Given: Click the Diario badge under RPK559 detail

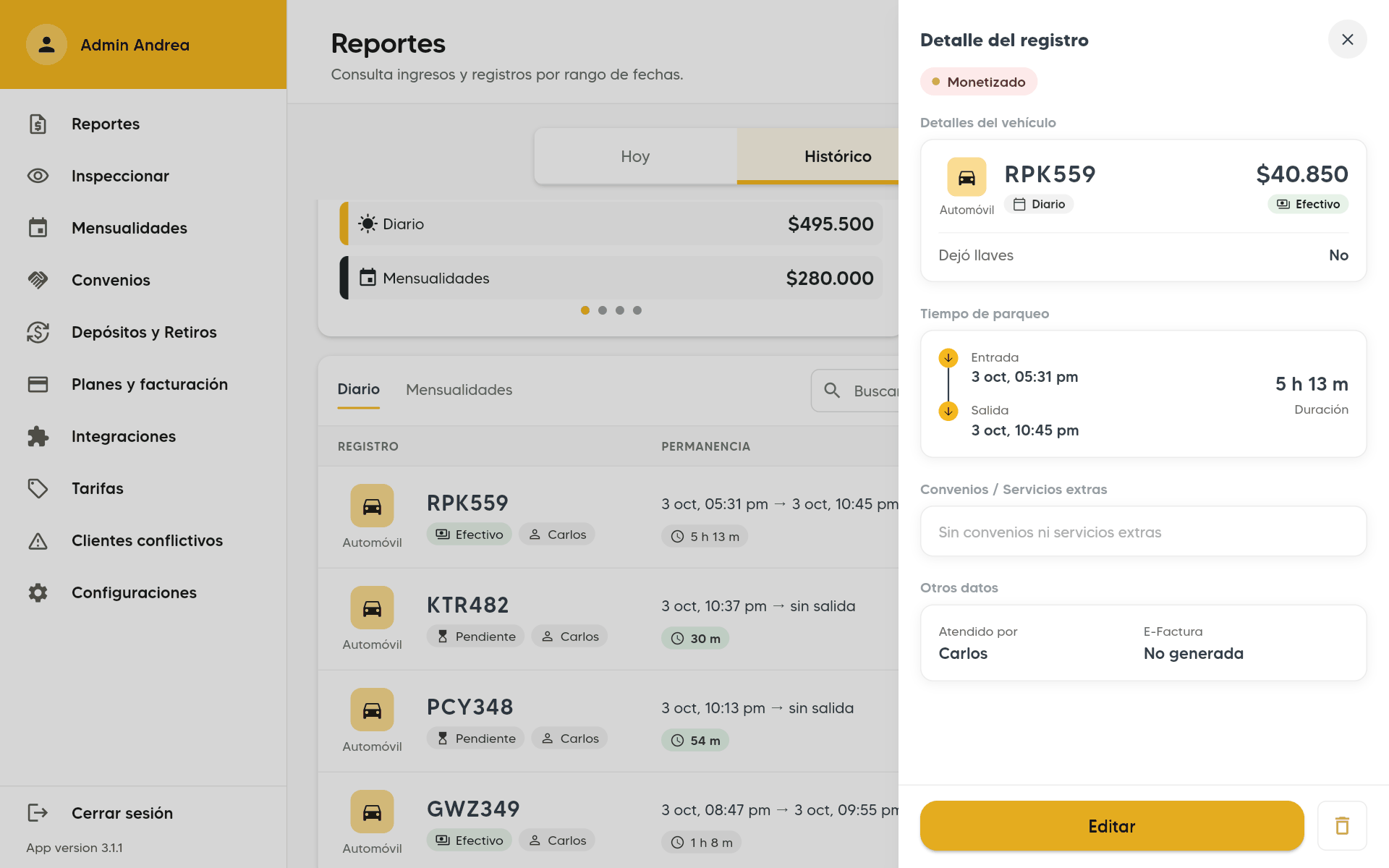Looking at the screenshot, I should point(1039,204).
